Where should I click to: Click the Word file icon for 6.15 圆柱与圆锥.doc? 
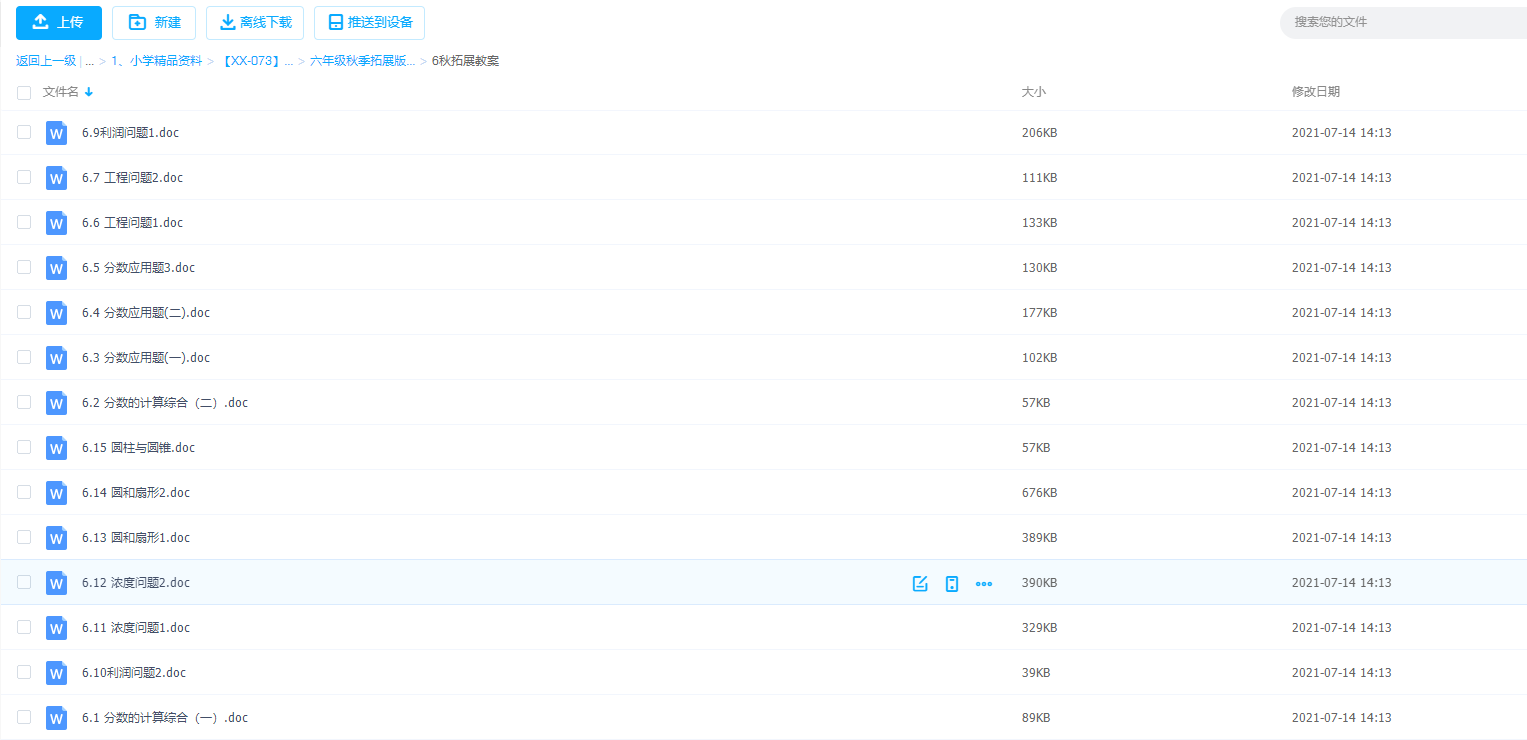pyautogui.click(x=57, y=448)
